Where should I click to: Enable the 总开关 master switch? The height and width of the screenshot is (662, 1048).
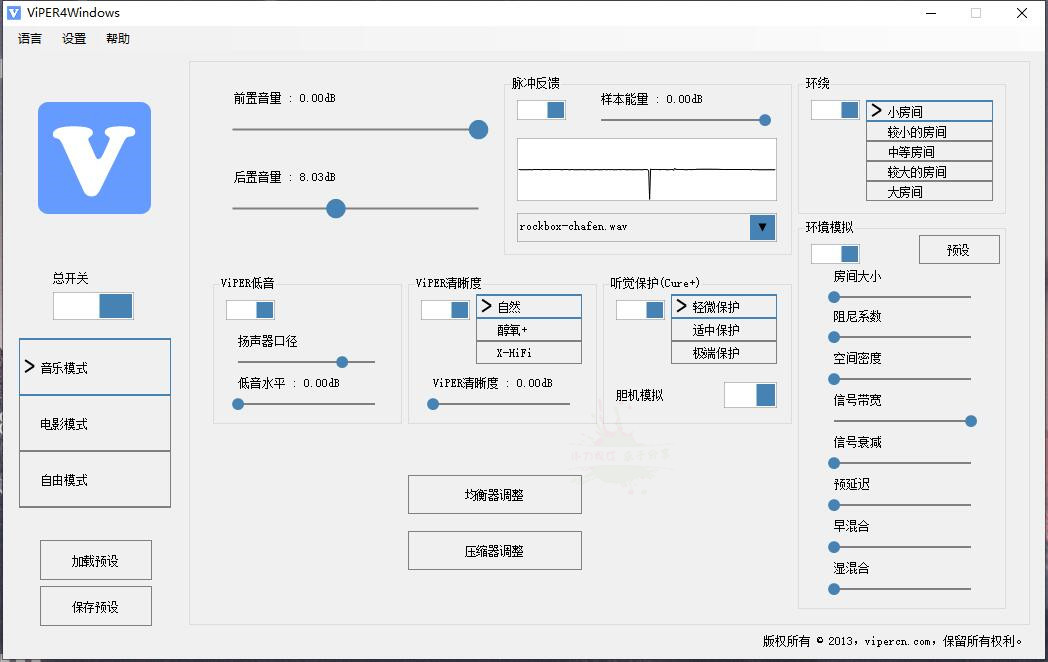tap(93, 308)
